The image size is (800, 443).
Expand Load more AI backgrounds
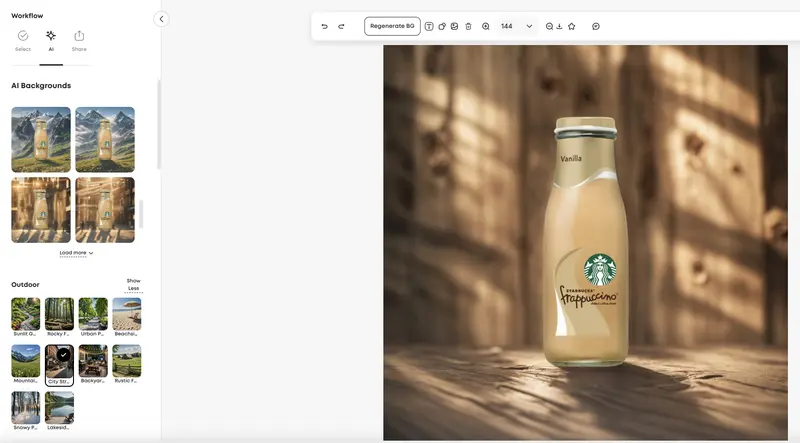[x=76, y=253]
